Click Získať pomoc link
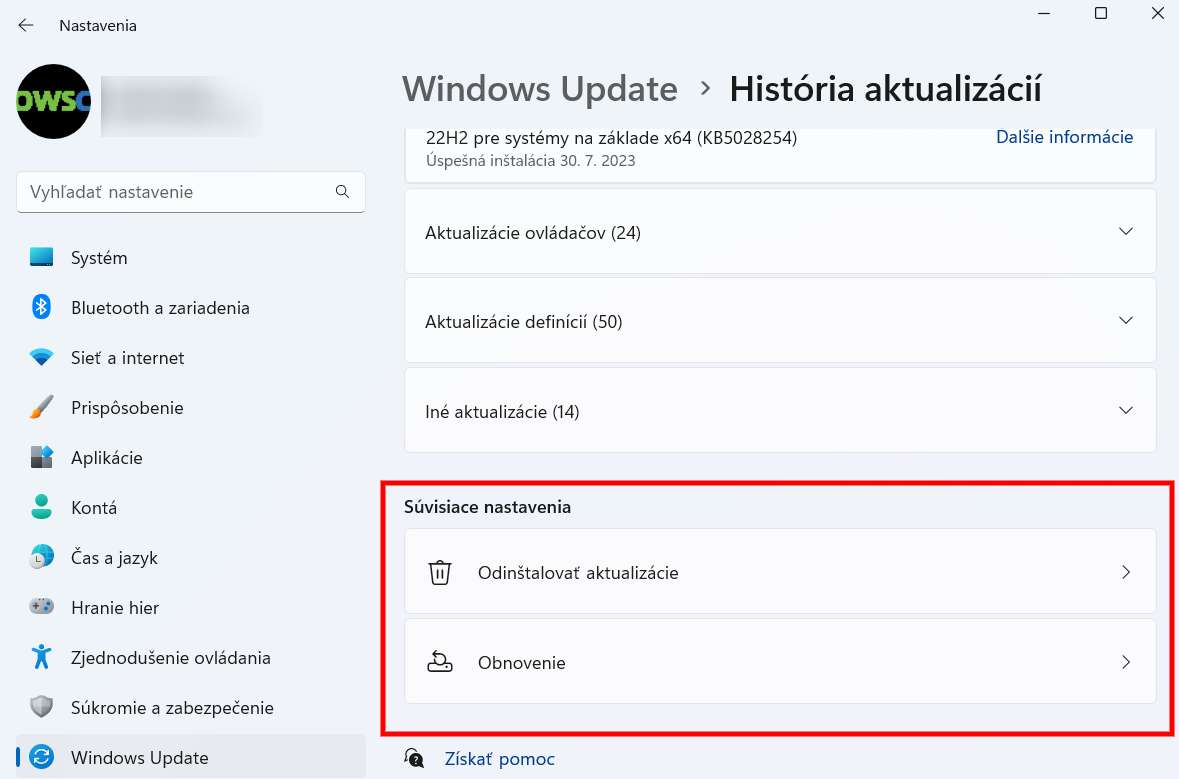 point(499,759)
